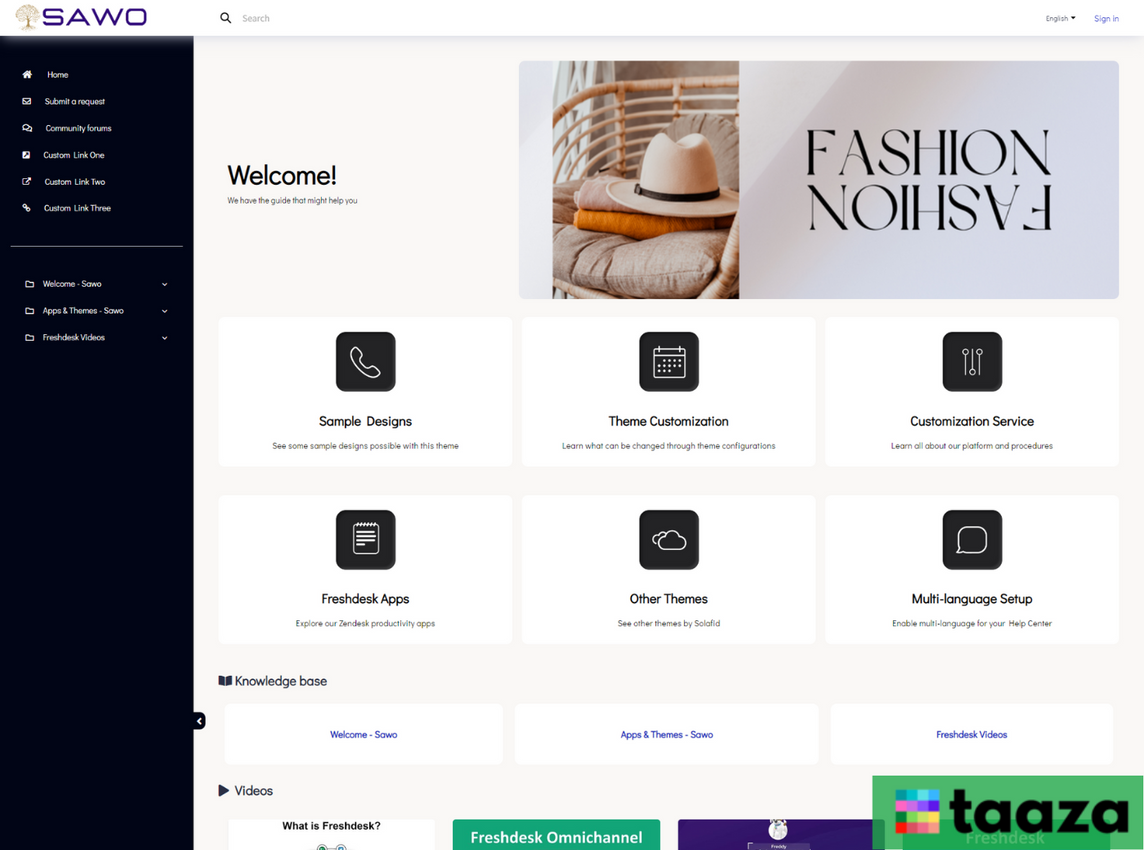Open Community forums from the sidebar
The width and height of the screenshot is (1144, 850).
tap(78, 128)
